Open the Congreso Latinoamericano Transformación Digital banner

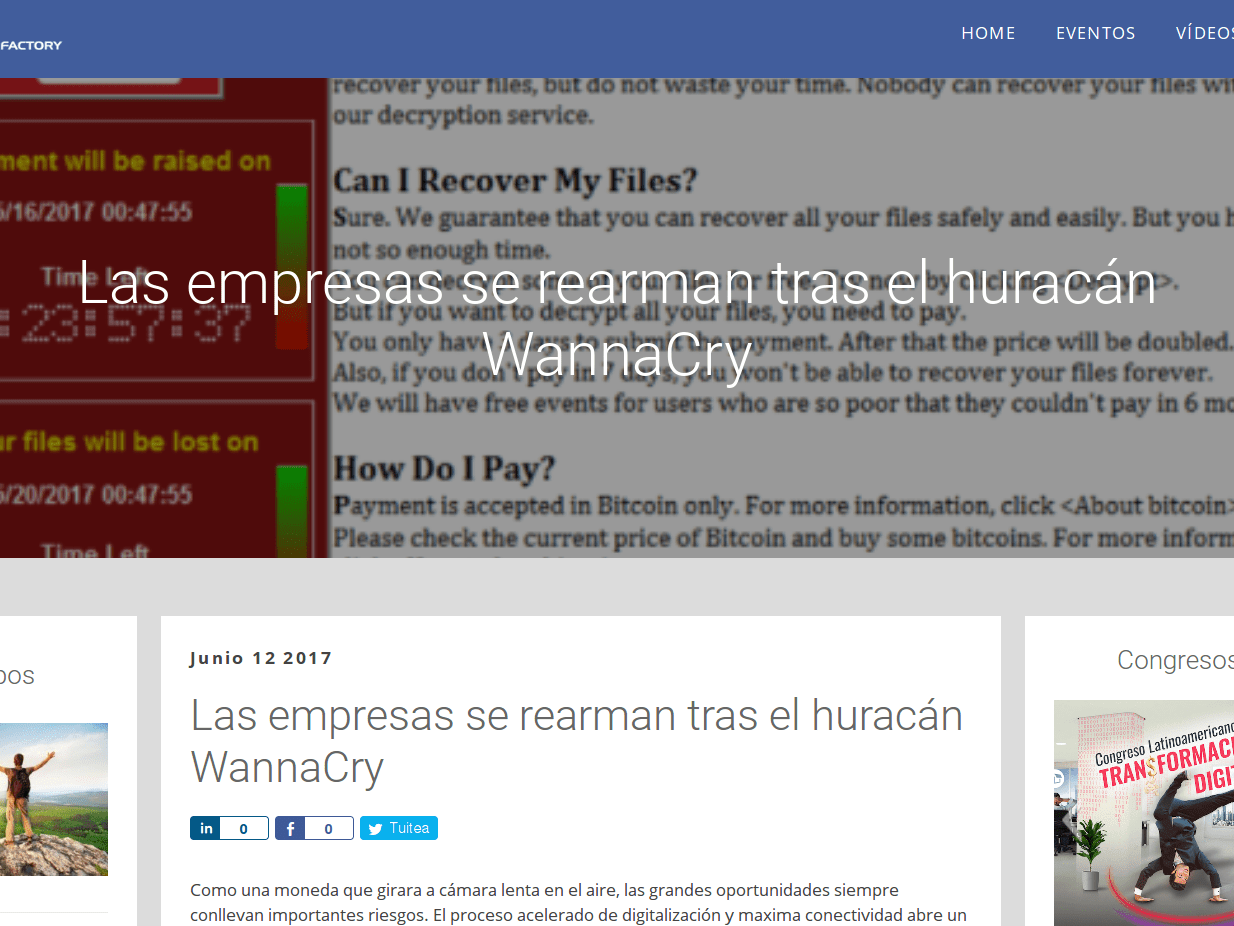click(1143, 812)
